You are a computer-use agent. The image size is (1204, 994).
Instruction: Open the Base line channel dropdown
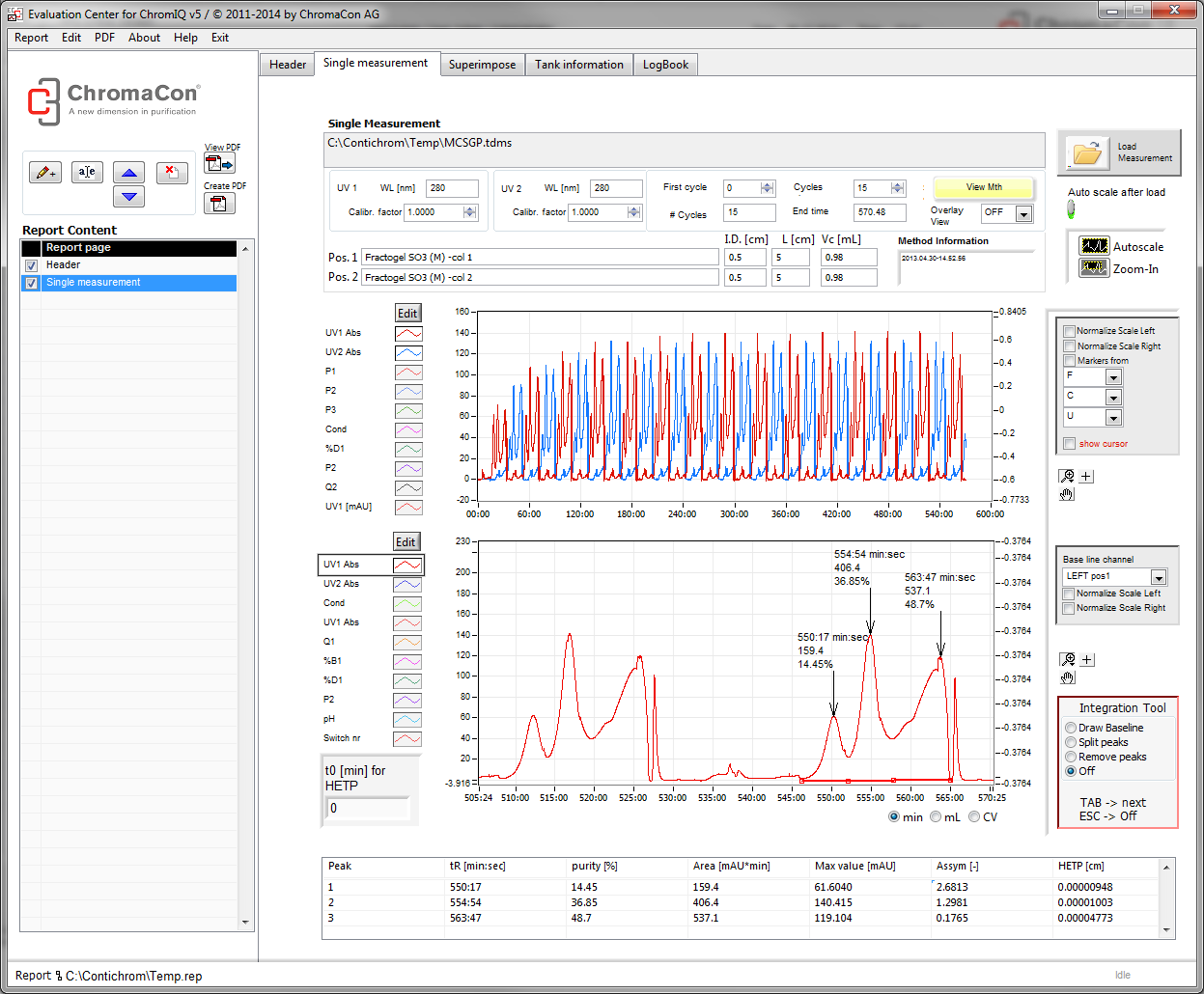(x=1159, y=577)
